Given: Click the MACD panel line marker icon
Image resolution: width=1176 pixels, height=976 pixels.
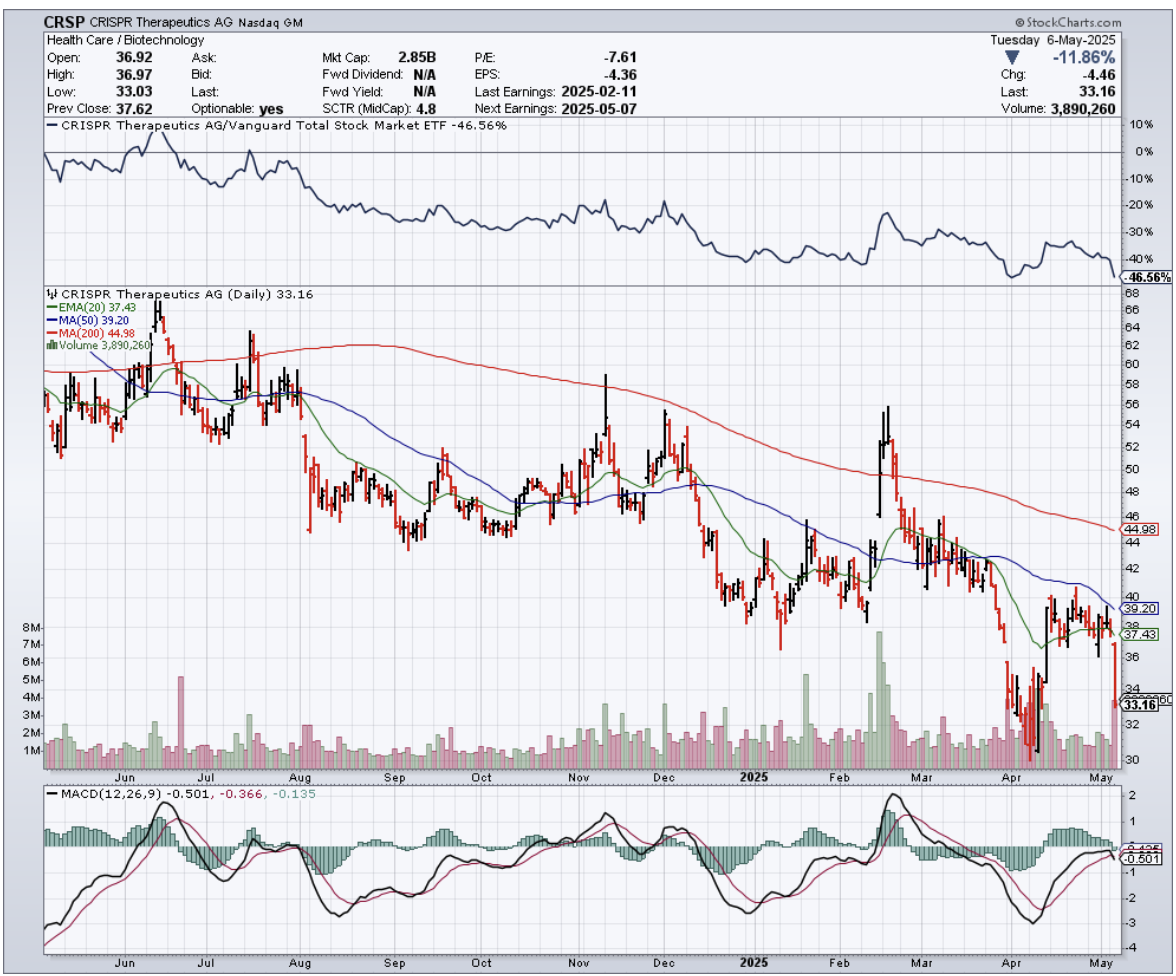Looking at the screenshot, I should pyautogui.click(x=49, y=793).
